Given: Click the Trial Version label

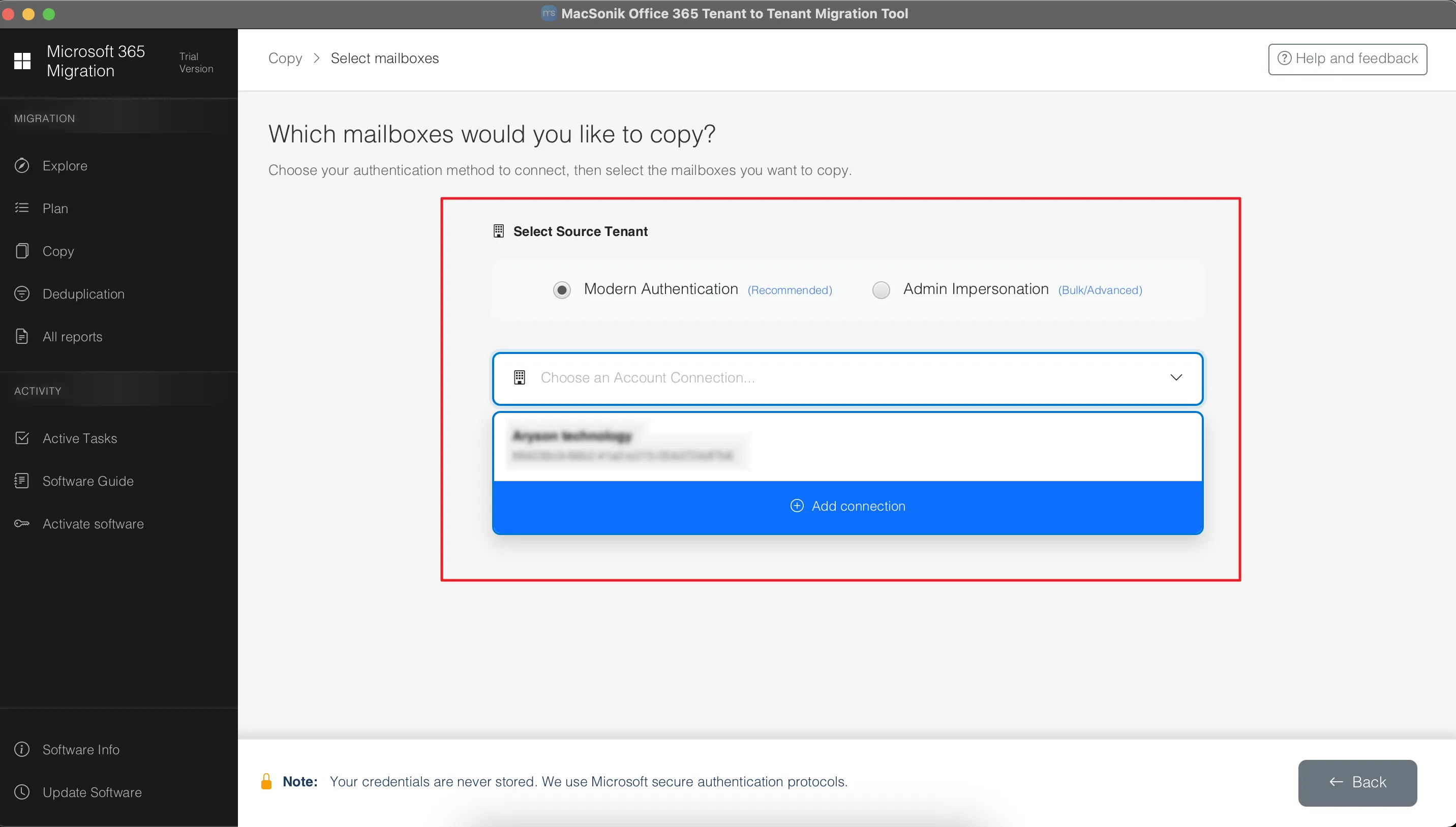Looking at the screenshot, I should click(x=196, y=63).
